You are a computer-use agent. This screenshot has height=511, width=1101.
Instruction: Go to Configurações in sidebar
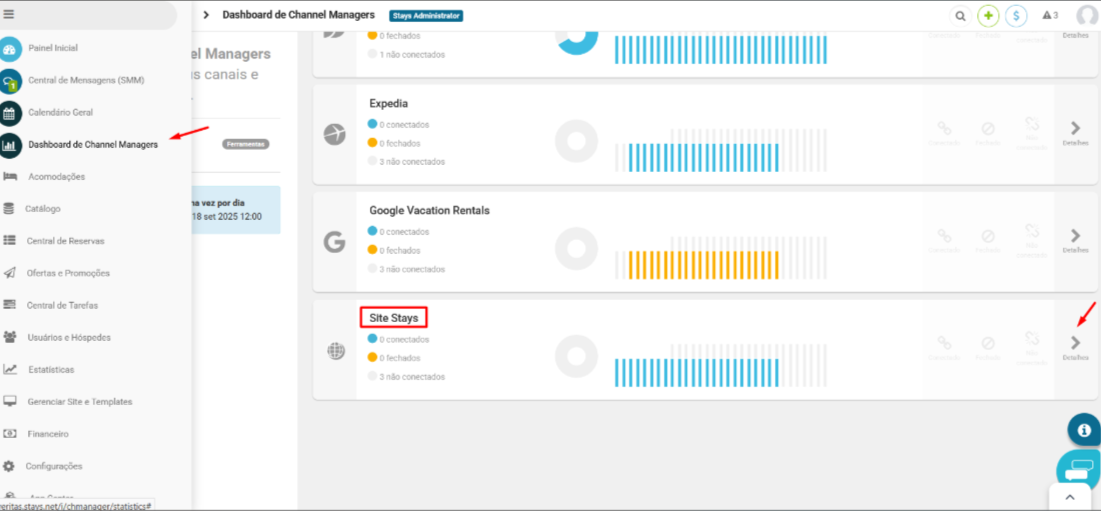[53, 466]
